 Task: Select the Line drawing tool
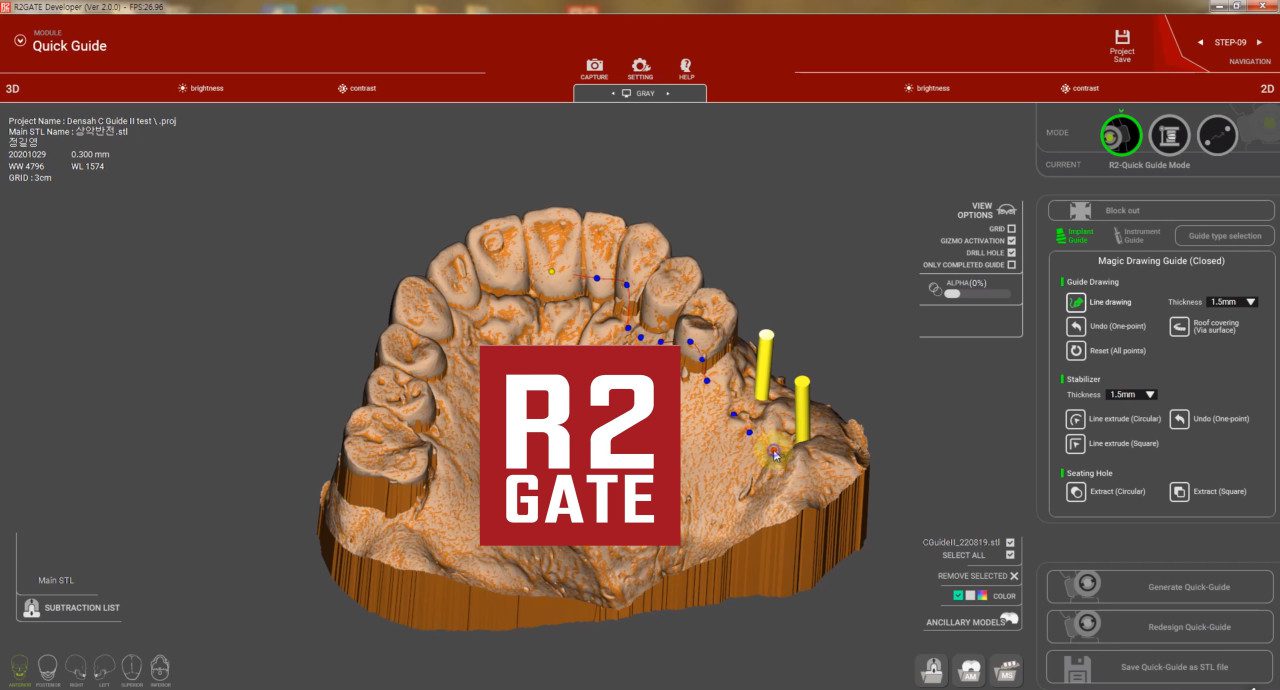click(1076, 302)
